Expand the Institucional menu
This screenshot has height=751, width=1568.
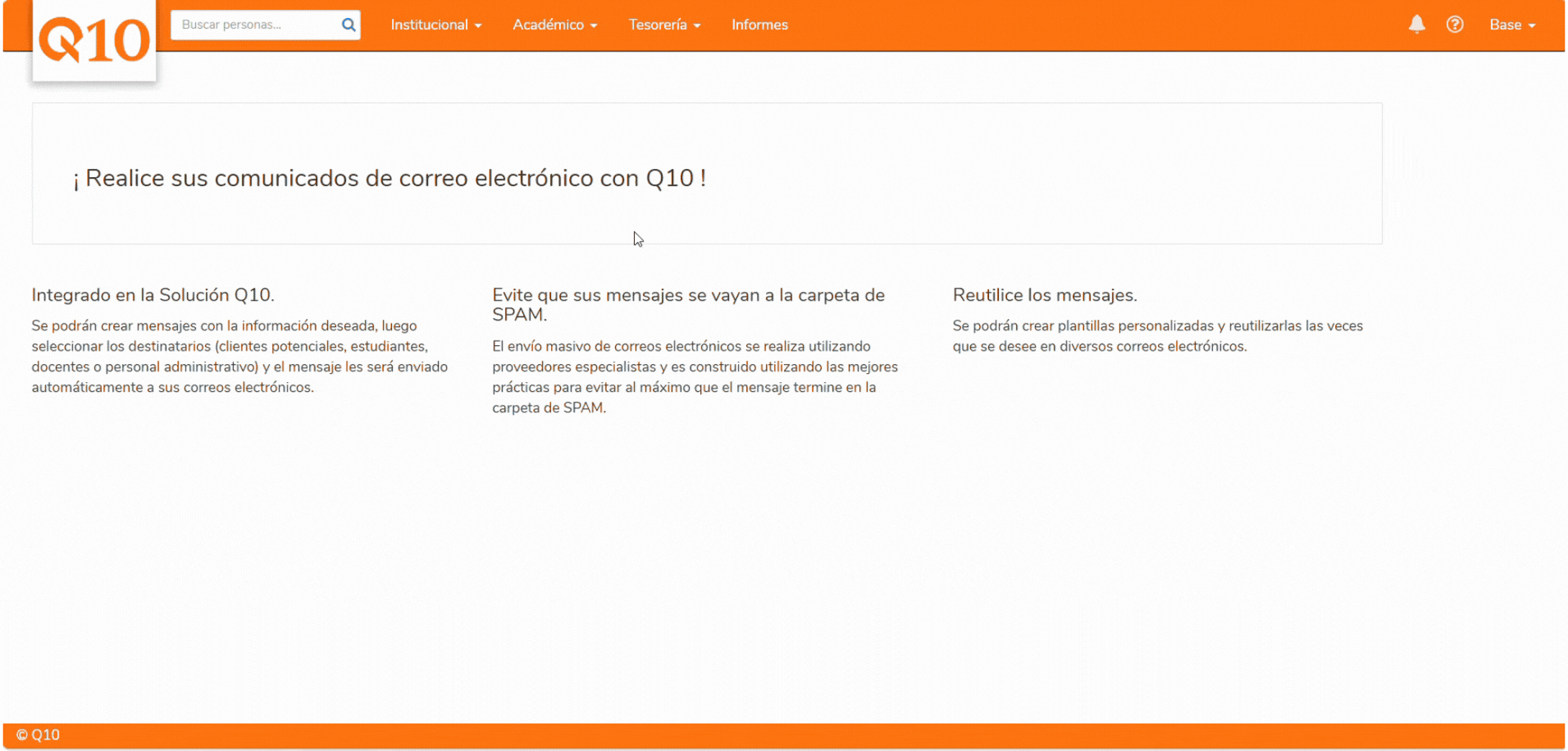(x=436, y=25)
